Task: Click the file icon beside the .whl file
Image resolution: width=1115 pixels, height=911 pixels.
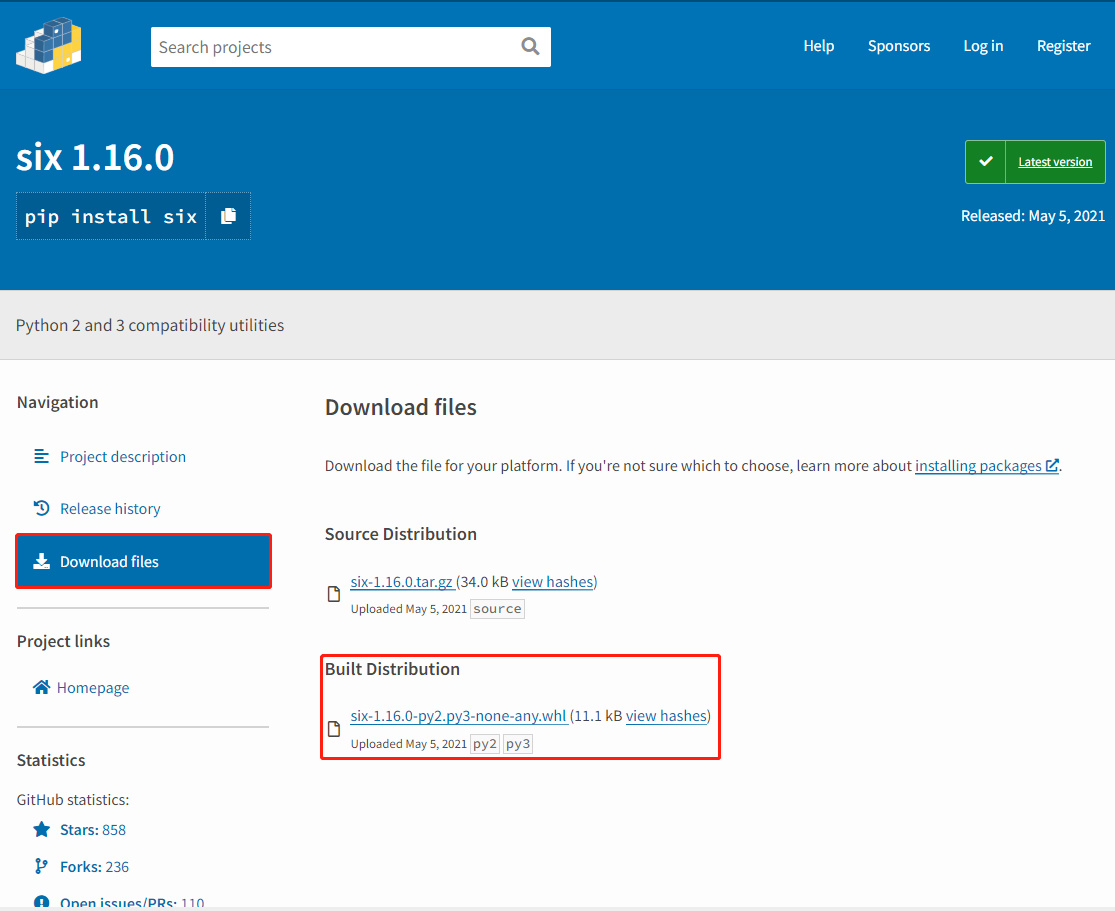Action: [x=334, y=729]
